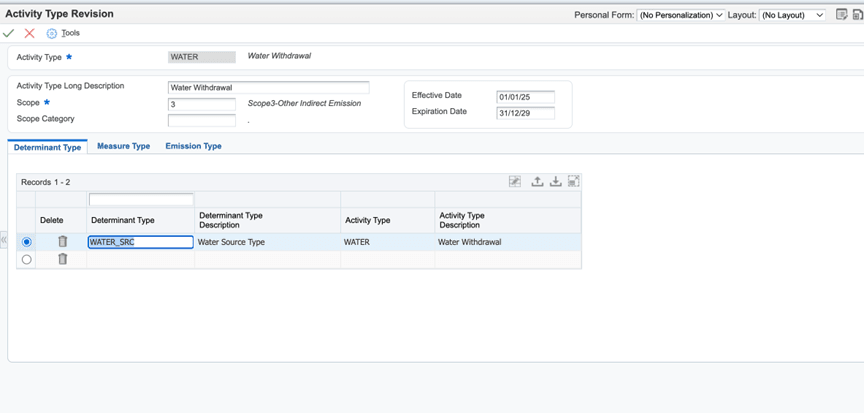Image resolution: width=864 pixels, height=413 pixels.
Task: Click the Activity Type Revision title
Action: 60,14
